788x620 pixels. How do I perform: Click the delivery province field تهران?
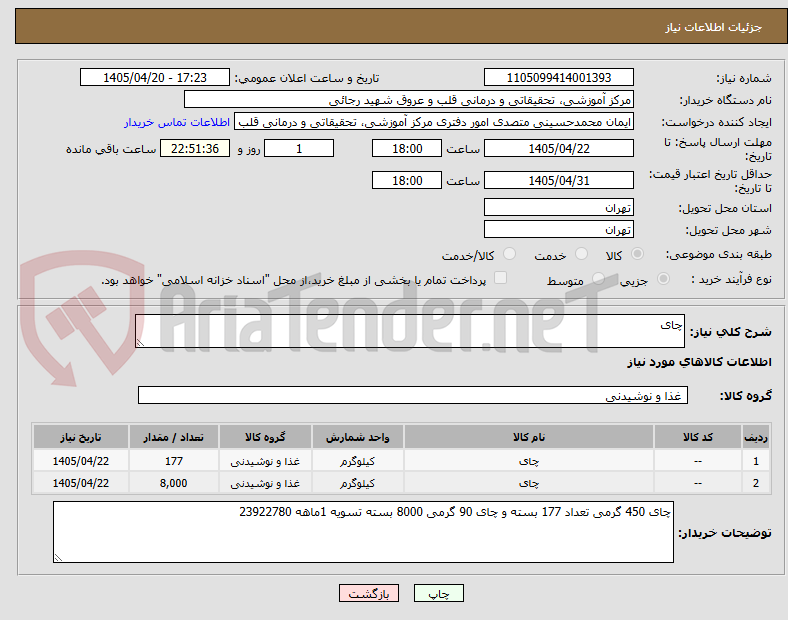tap(558, 207)
